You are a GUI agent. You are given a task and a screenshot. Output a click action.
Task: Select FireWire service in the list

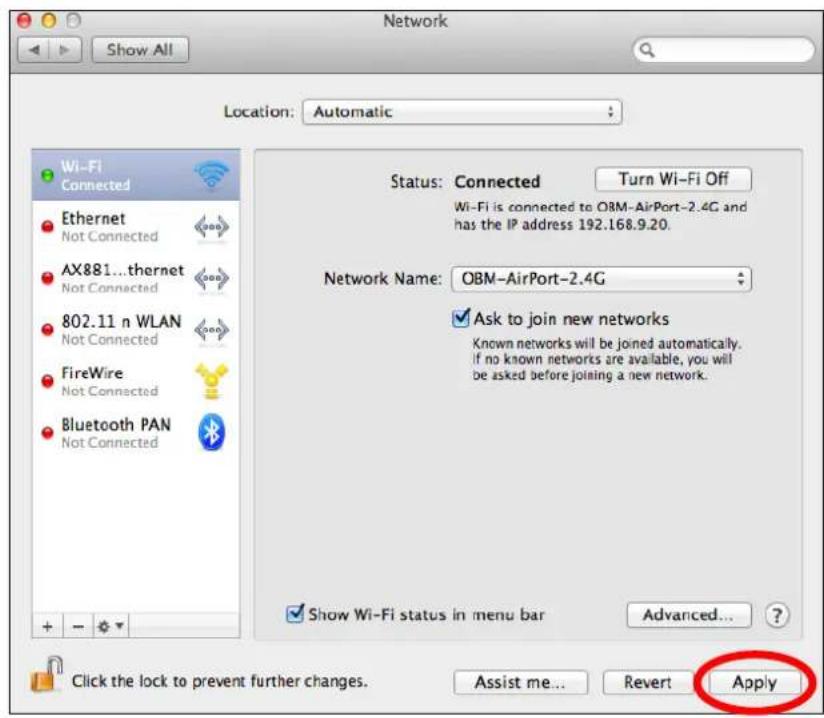136,381
